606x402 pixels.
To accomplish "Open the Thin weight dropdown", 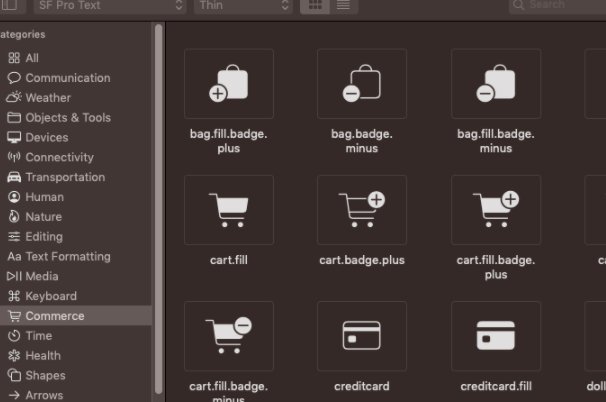I will click(243, 6).
